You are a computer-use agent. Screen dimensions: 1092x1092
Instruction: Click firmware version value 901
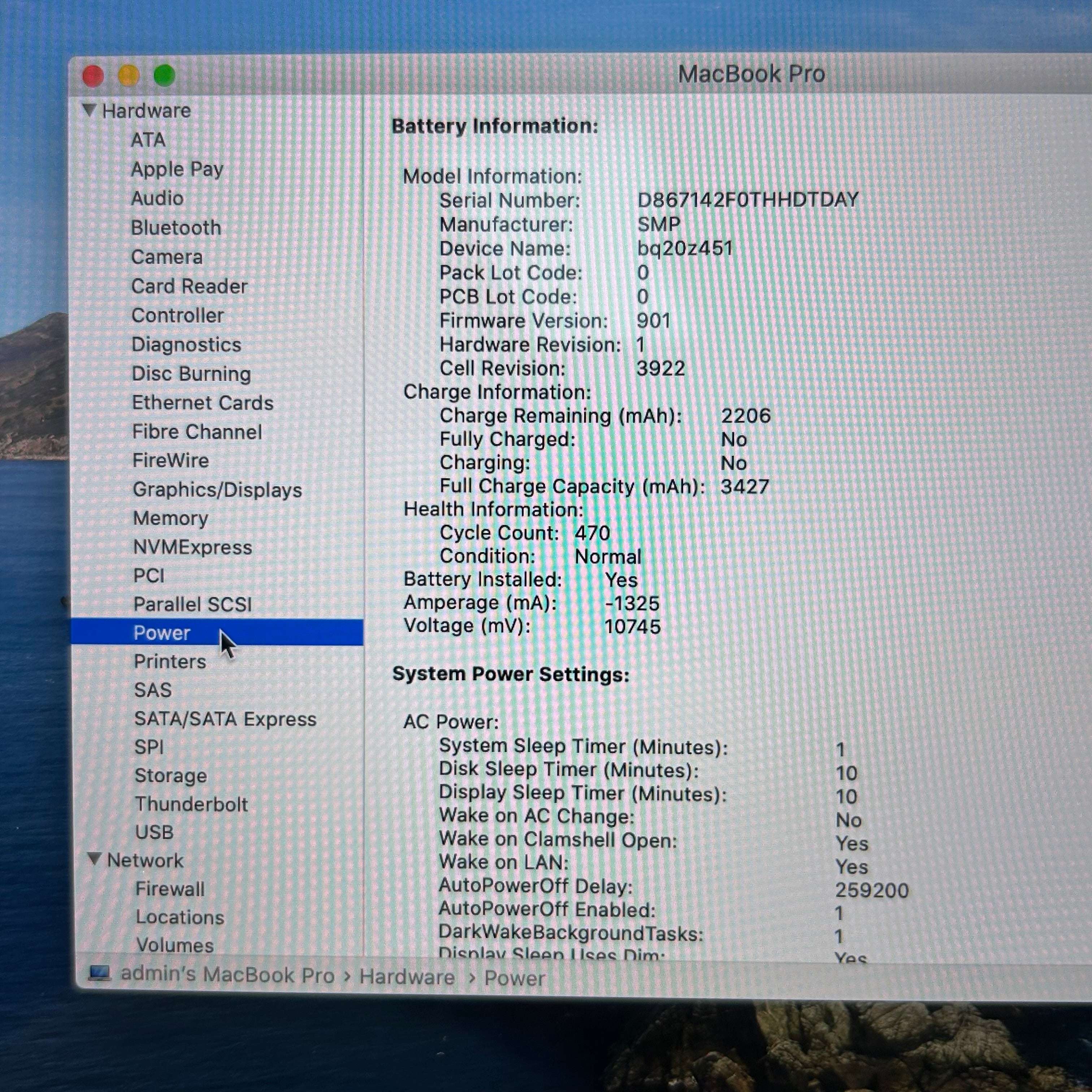pos(653,321)
